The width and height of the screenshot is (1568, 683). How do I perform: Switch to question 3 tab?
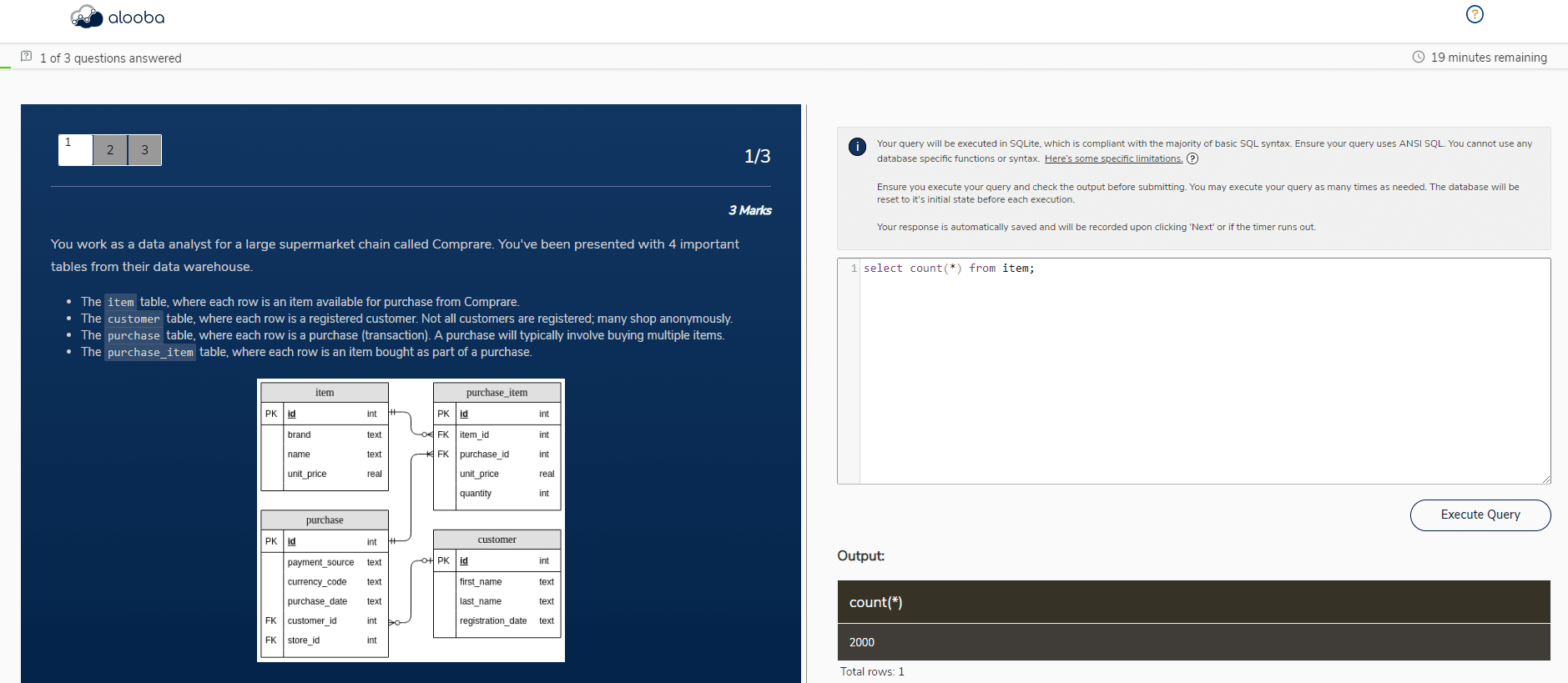[145, 150]
